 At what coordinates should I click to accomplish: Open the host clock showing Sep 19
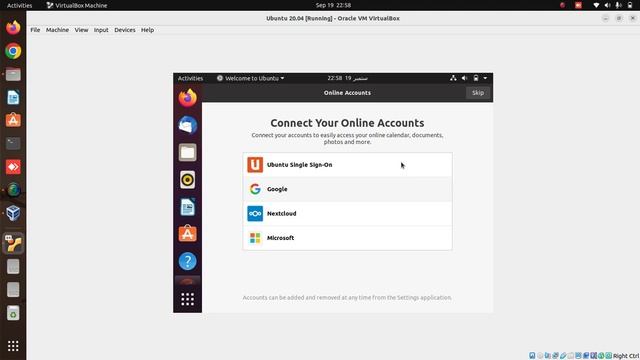[x=333, y=5]
